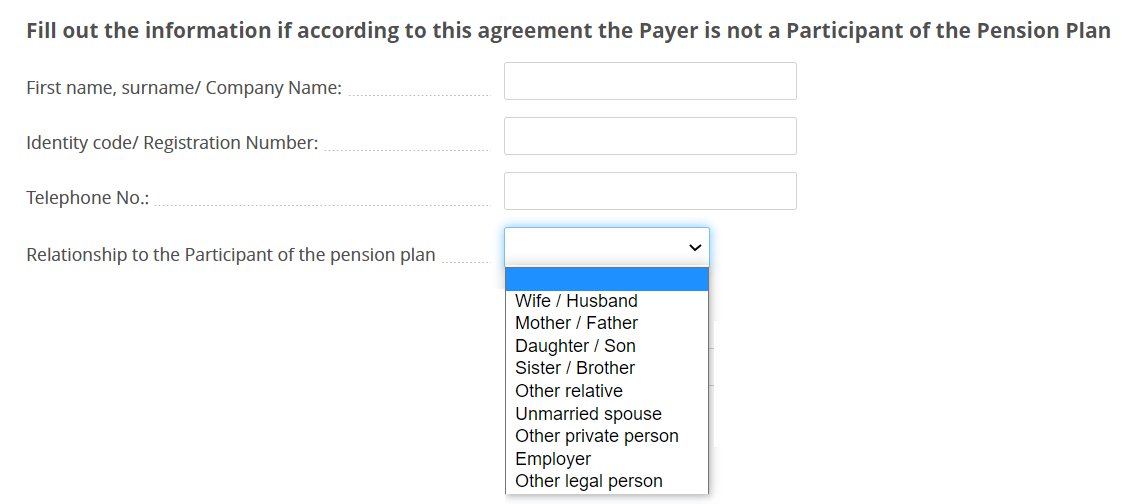The height and width of the screenshot is (504, 1134).
Task: Collapse the dropdown using its chevron arrow
Action: 695,247
